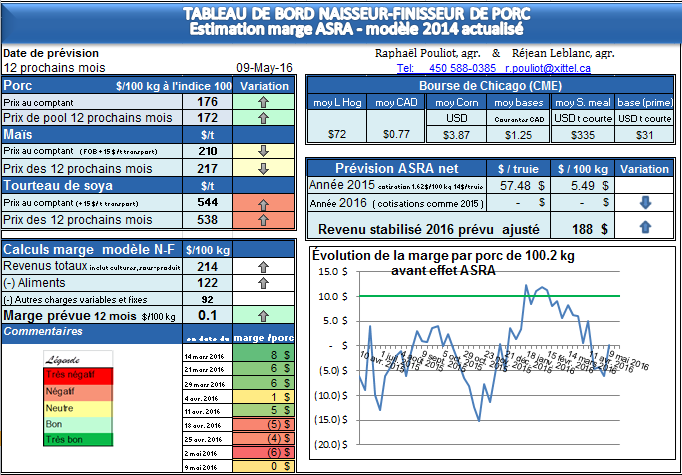Click the up arrow for Prix de pool 172
Screen dimensions: 682x475
coord(264,118)
